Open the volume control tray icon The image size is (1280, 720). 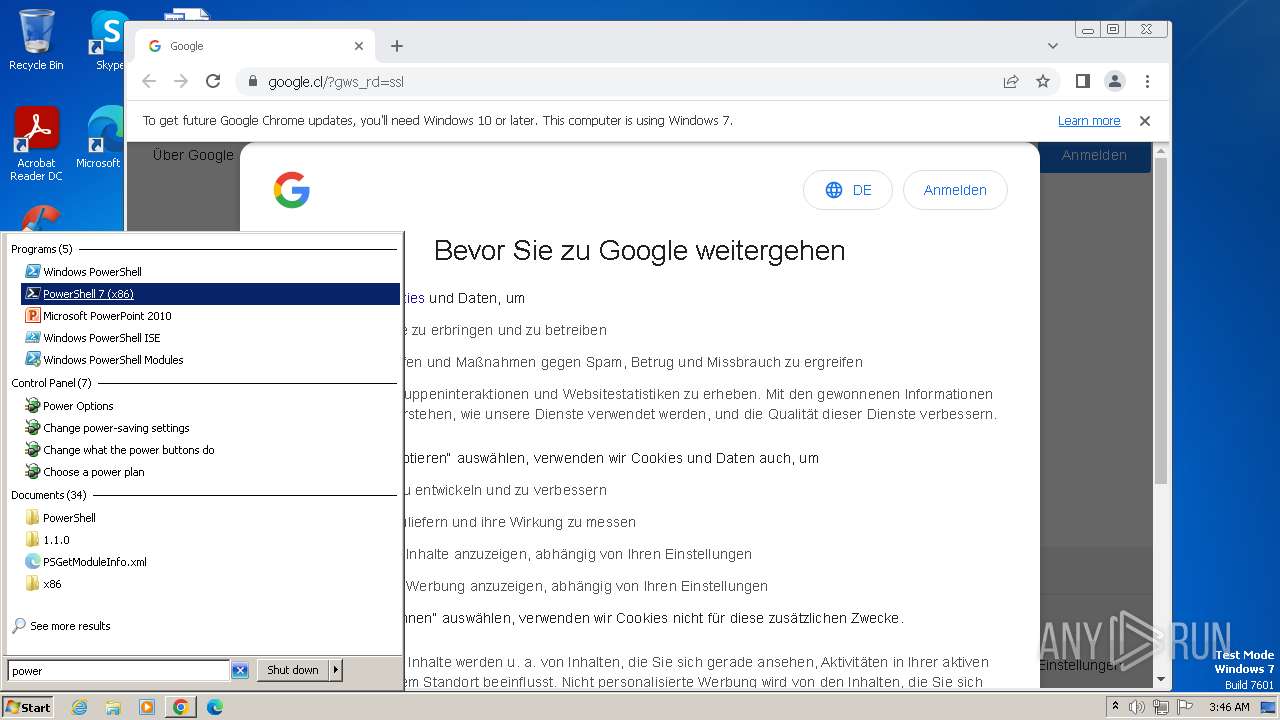pos(1137,707)
